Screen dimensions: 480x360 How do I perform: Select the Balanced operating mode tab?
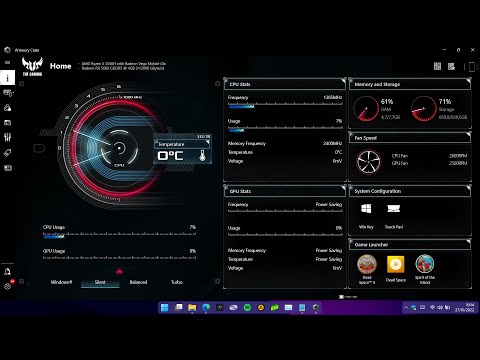(x=138, y=282)
